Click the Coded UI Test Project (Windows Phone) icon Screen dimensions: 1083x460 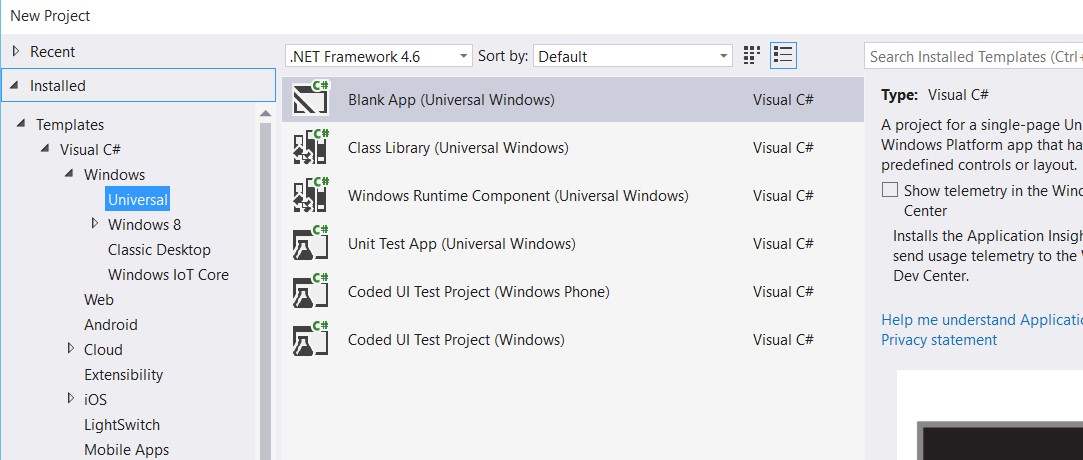[311, 291]
